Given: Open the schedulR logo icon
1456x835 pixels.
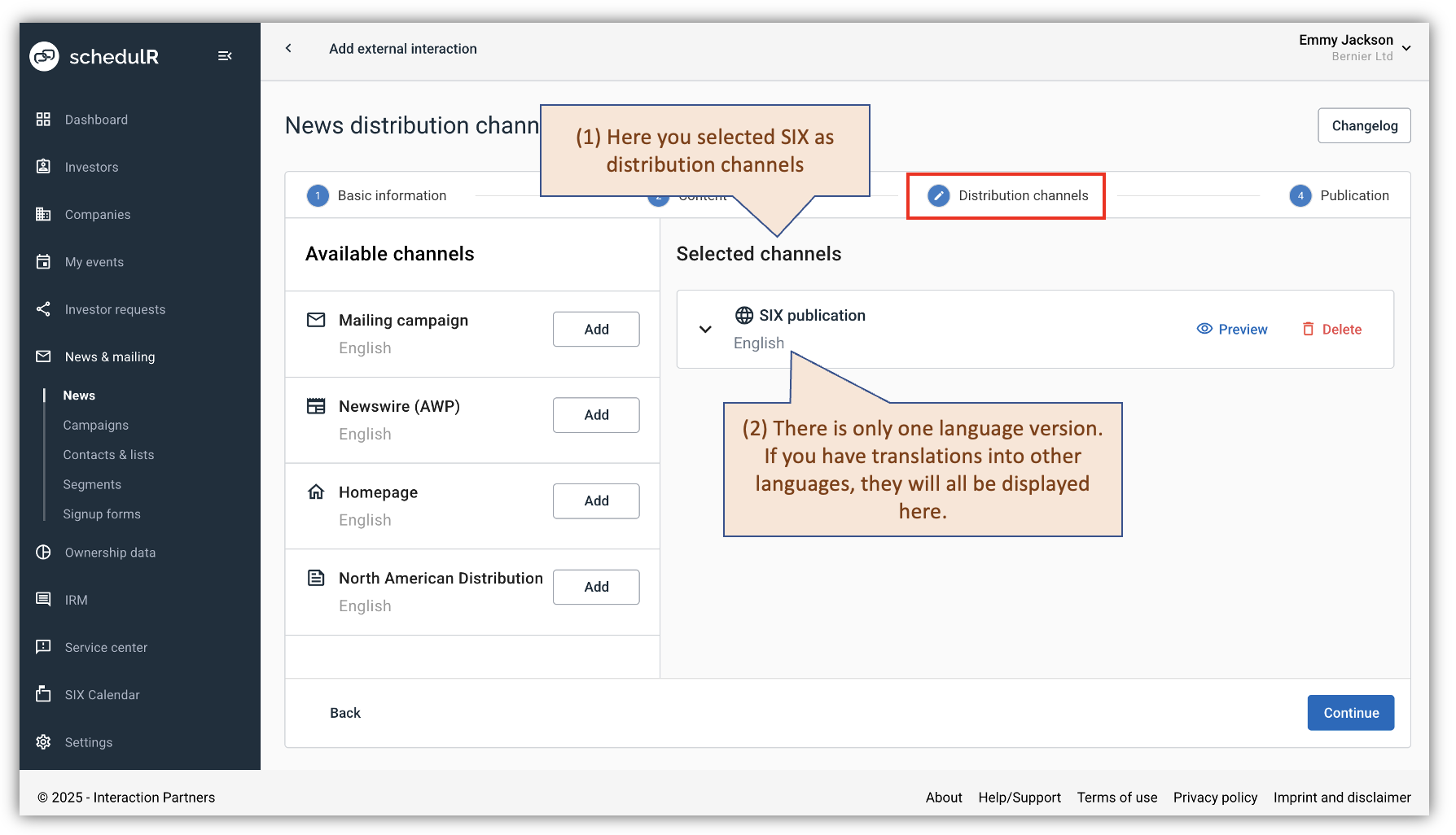Looking at the screenshot, I should click(x=45, y=56).
